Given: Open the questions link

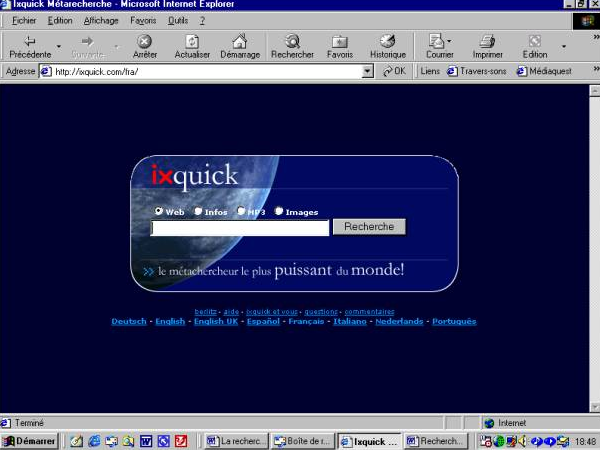Looking at the screenshot, I should tap(321, 311).
